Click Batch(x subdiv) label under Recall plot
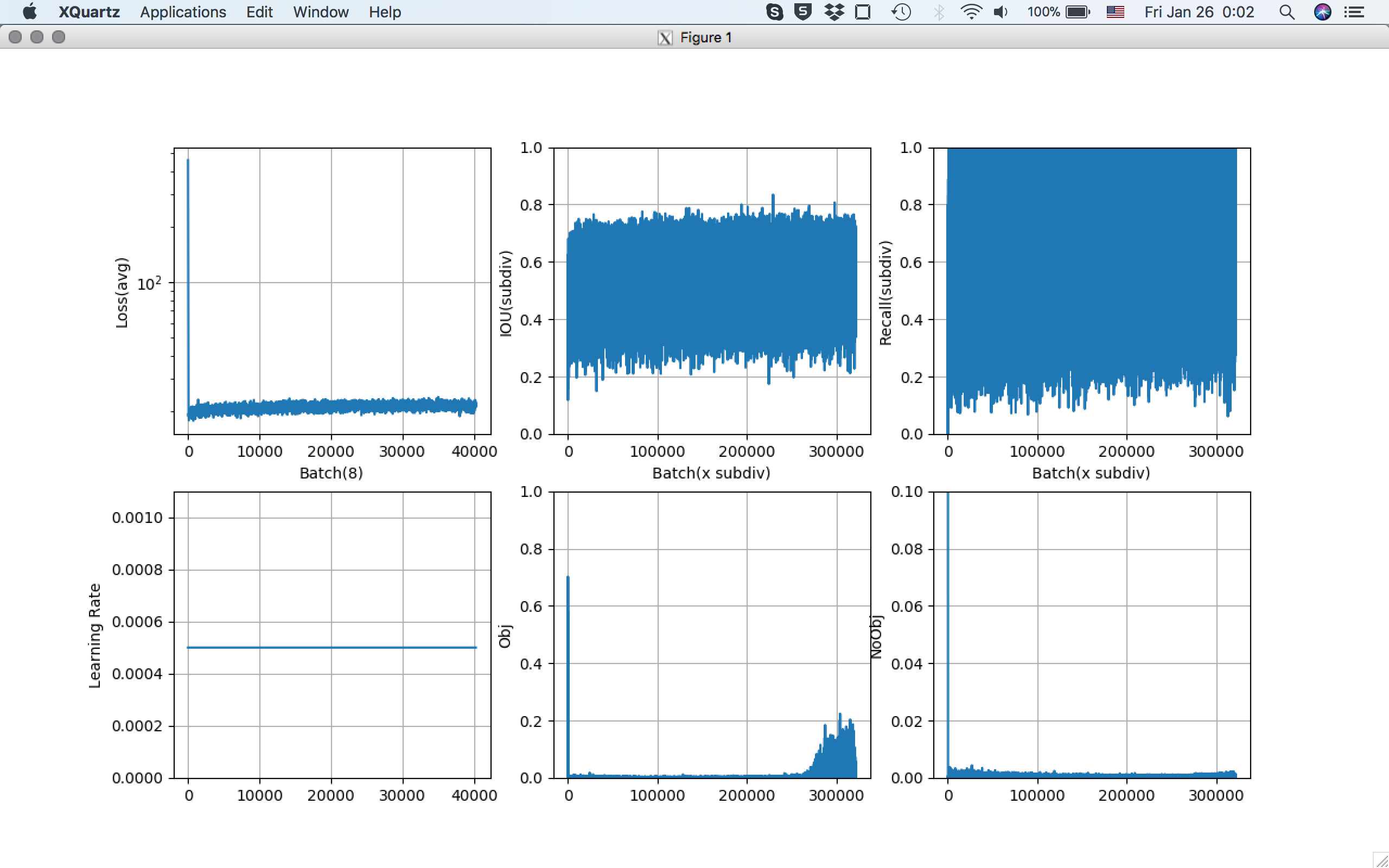1389x868 pixels. 1091,473
